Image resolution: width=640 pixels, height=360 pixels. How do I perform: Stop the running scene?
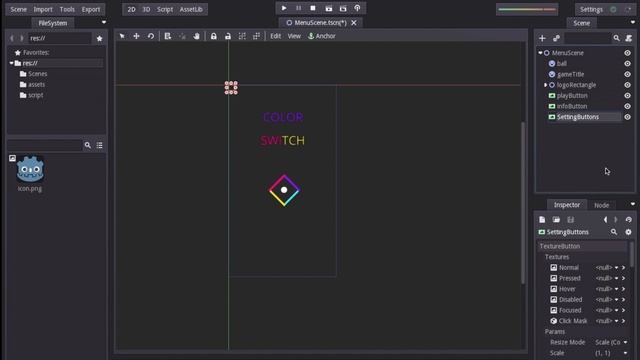[x=313, y=8]
